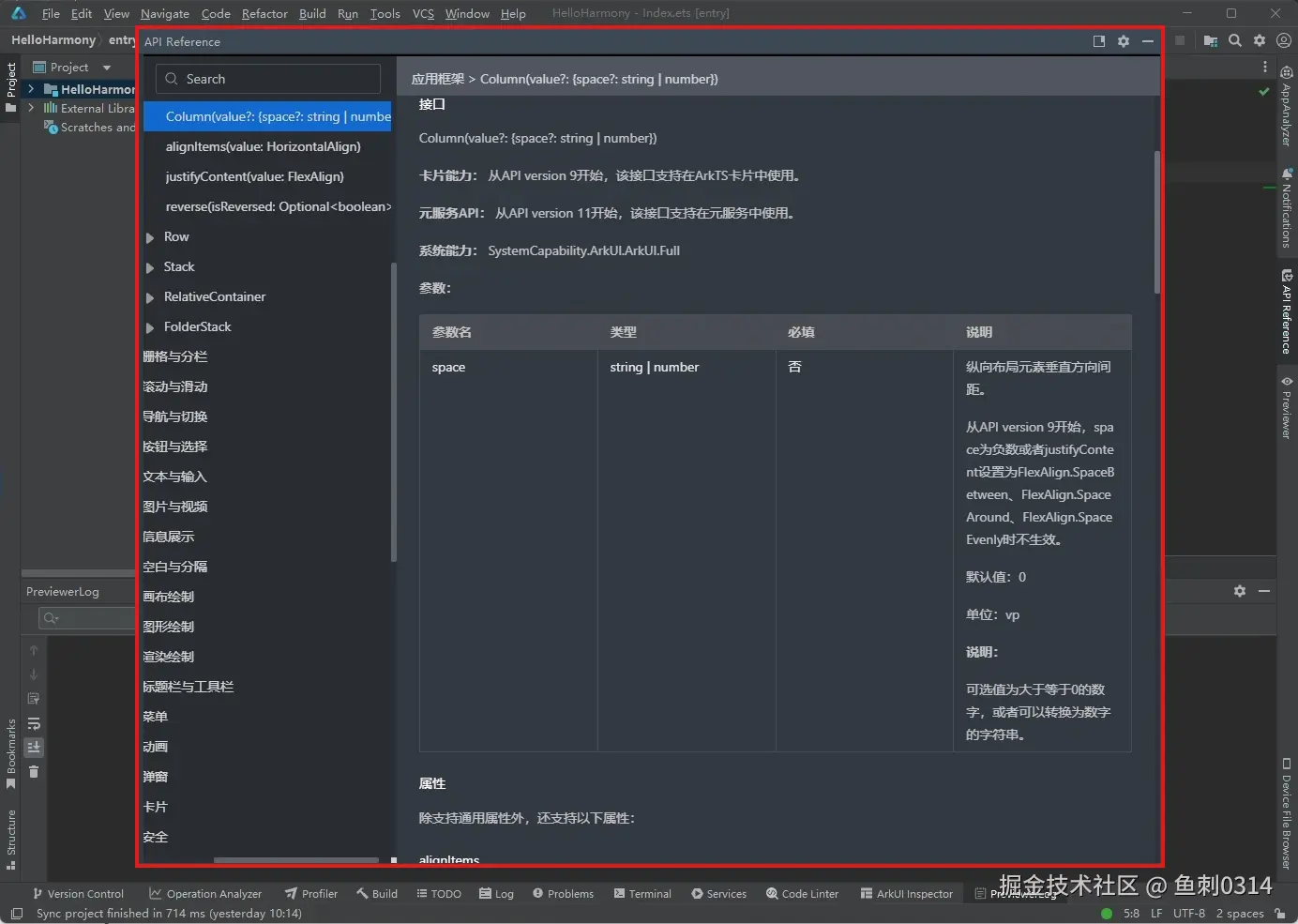The width and height of the screenshot is (1298, 924).
Task: Expand the HelloHarmony project tree node
Action: 31,89
